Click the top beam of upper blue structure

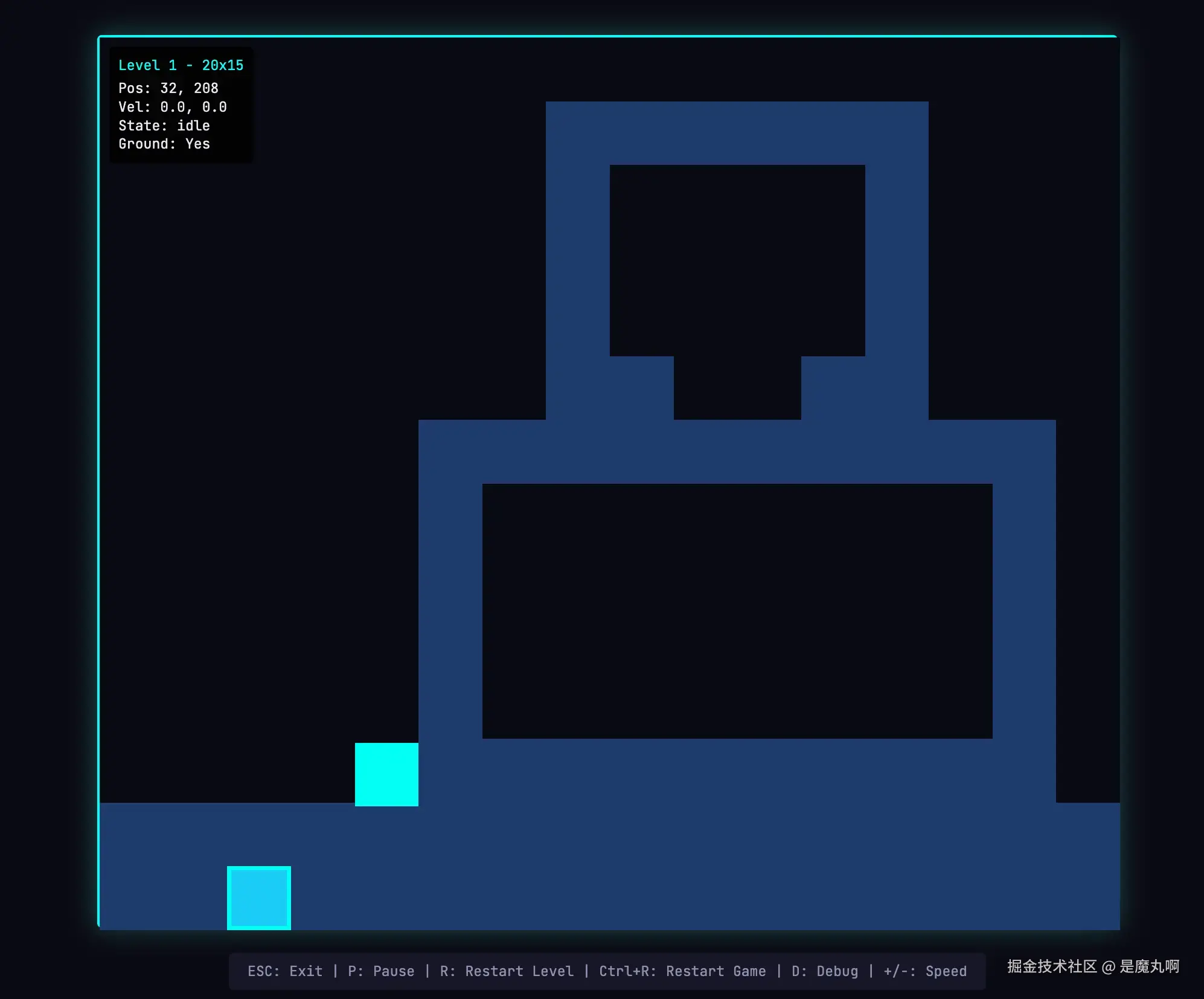737,133
